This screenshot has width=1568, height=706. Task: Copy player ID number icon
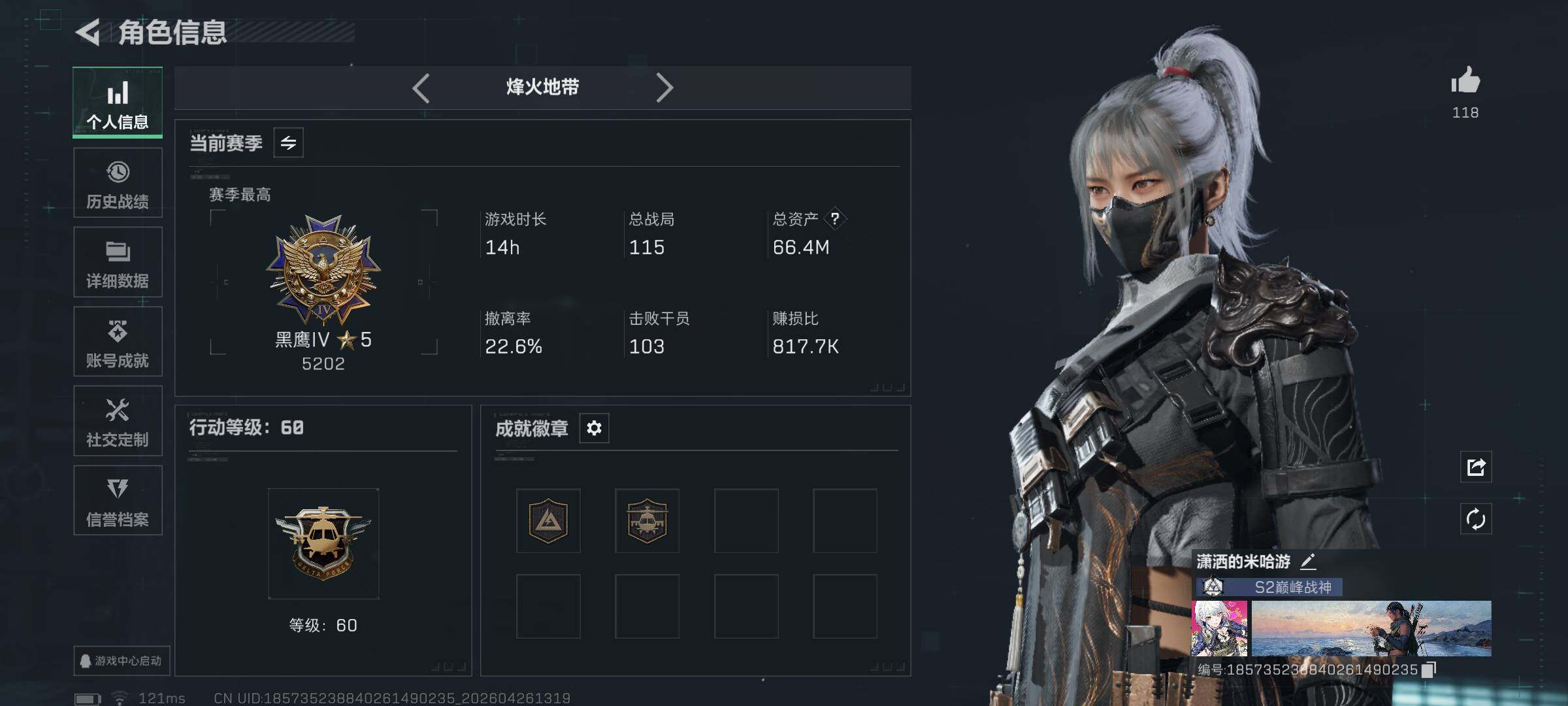click(x=1429, y=669)
